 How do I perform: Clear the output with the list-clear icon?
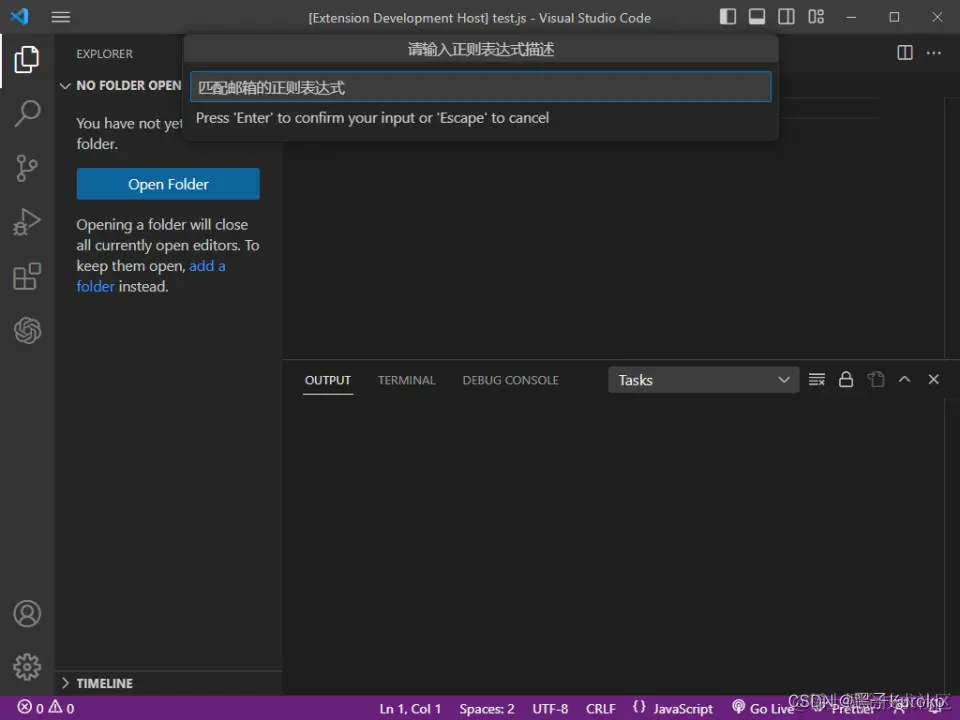point(817,380)
